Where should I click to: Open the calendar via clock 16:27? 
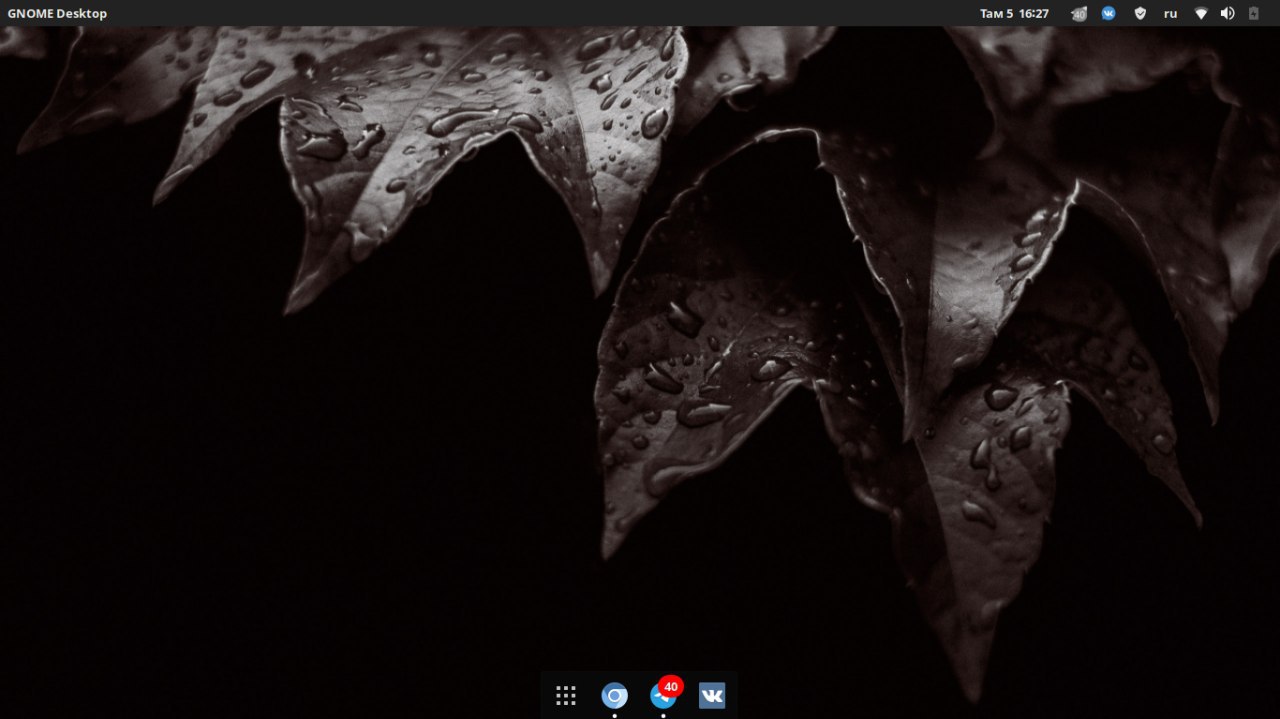point(1014,13)
